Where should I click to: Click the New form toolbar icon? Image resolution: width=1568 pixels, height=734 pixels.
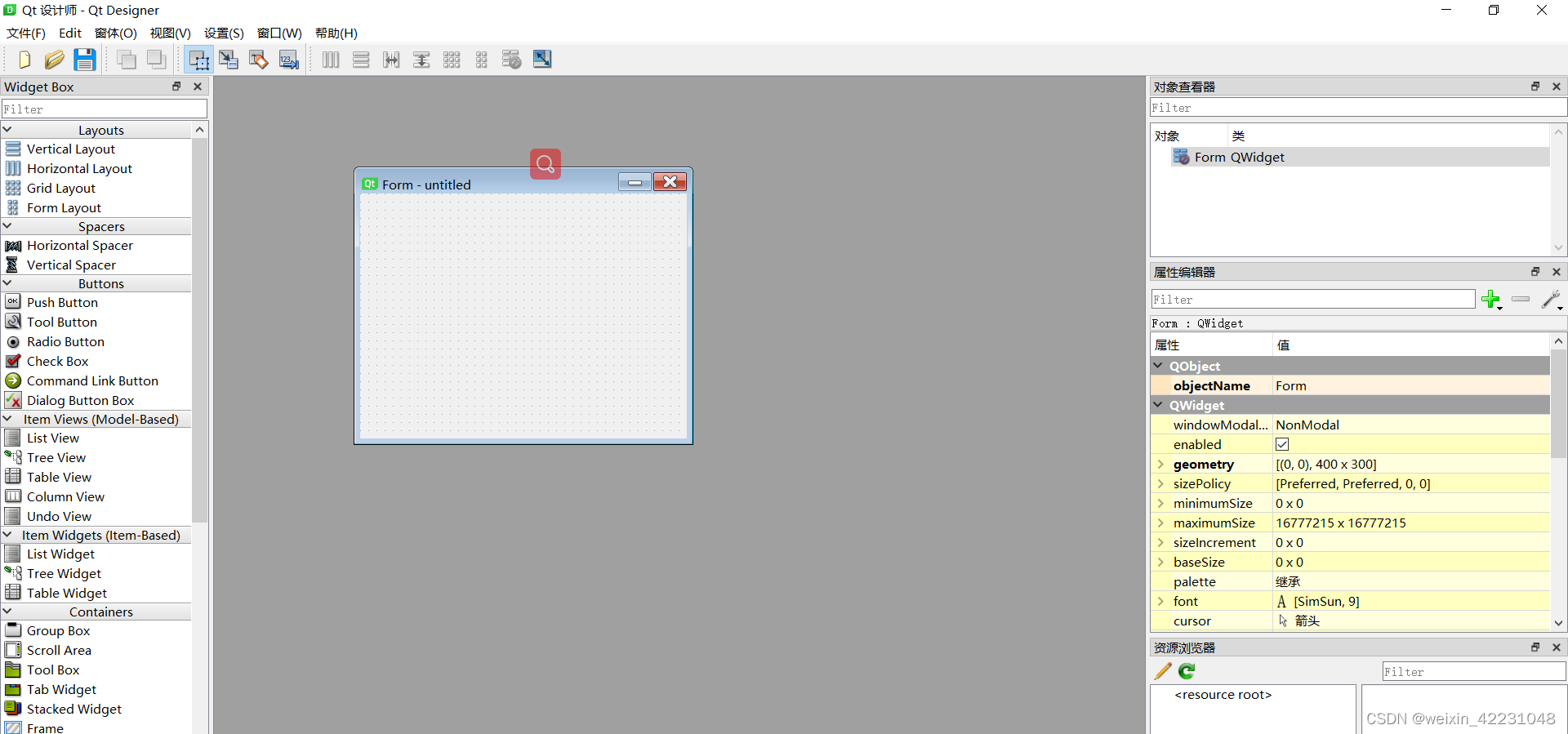tap(24, 60)
